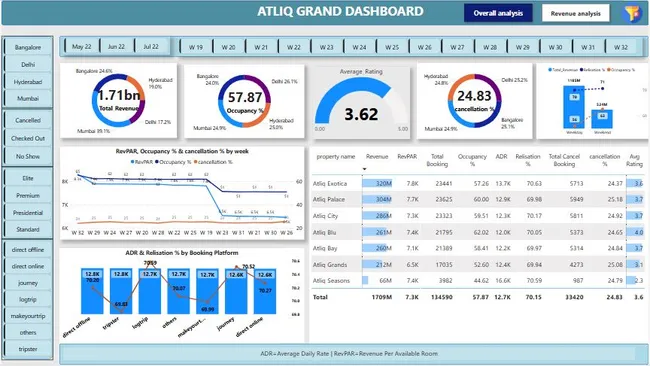Viewport: 650px width, 366px height.
Task: Click the 57.87 Occupancy % donut
Action: point(245,101)
